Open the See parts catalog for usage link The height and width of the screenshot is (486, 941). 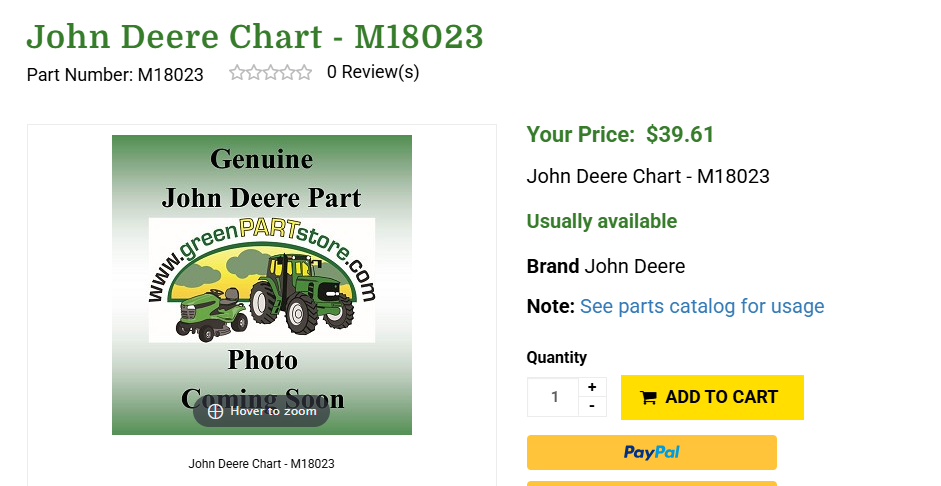click(x=702, y=306)
